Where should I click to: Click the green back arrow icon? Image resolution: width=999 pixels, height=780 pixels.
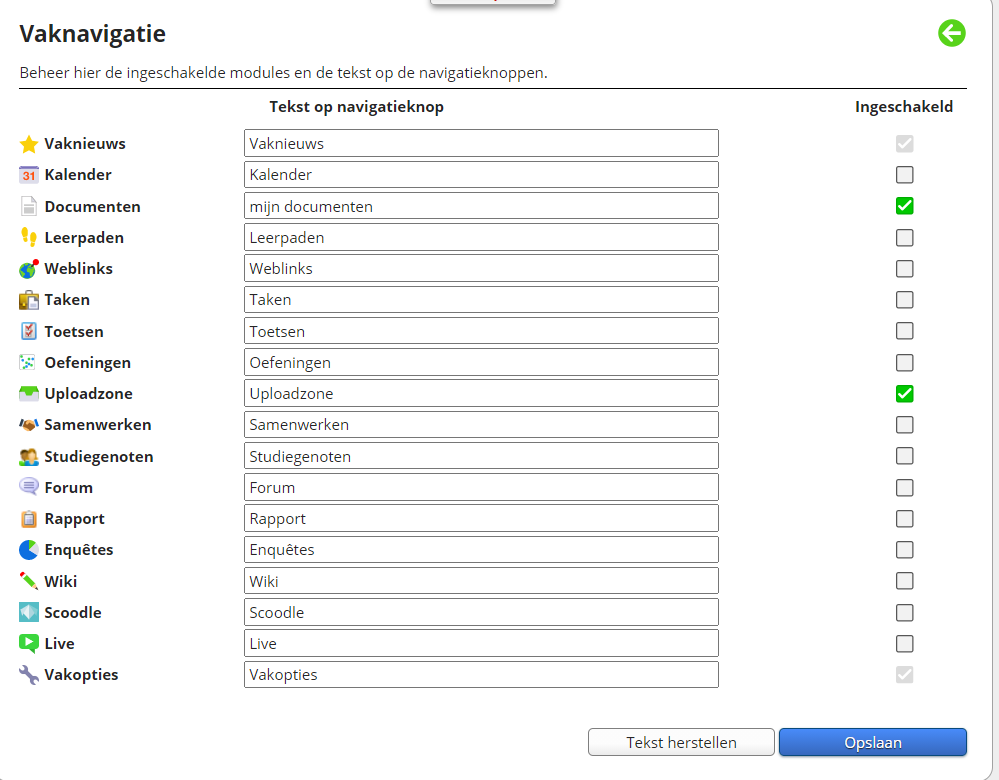951,33
